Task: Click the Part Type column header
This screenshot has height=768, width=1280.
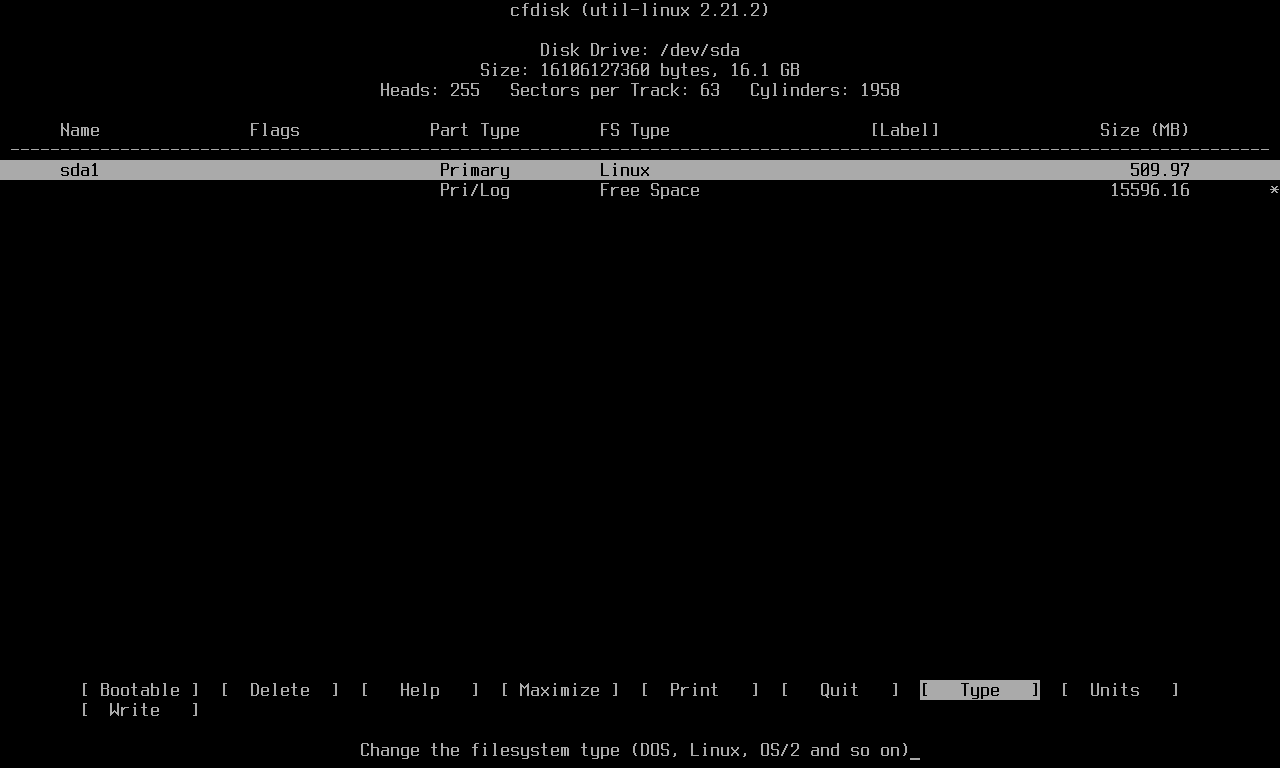Action: pos(475,130)
